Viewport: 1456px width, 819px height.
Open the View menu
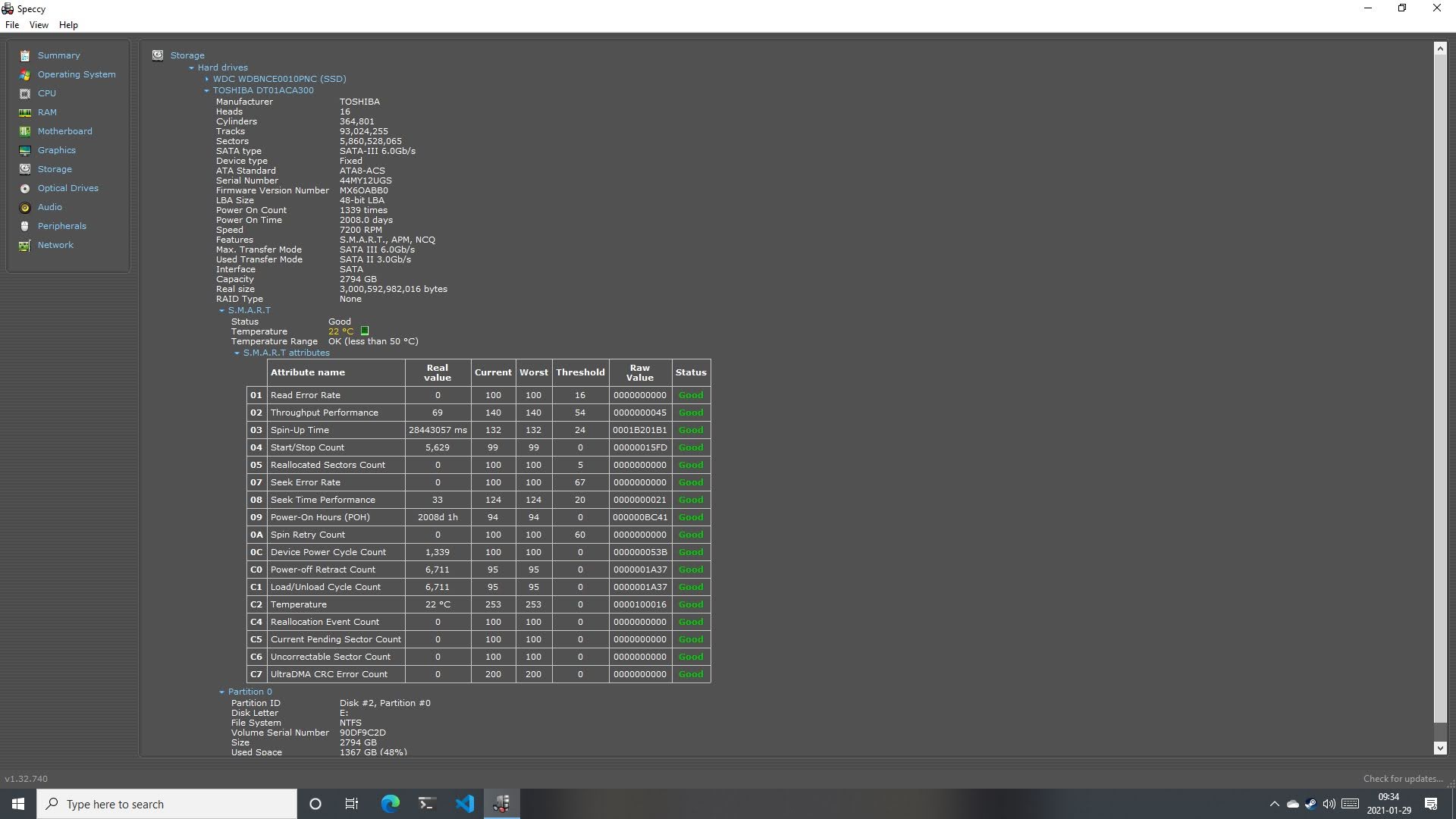pyautogui.click(x=39, y=25)
